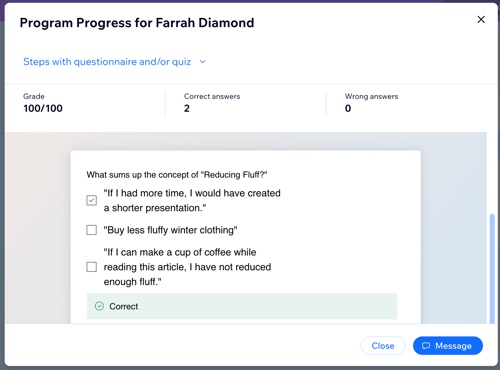Check the 'cup of coffee' answer box

[91, 267]
